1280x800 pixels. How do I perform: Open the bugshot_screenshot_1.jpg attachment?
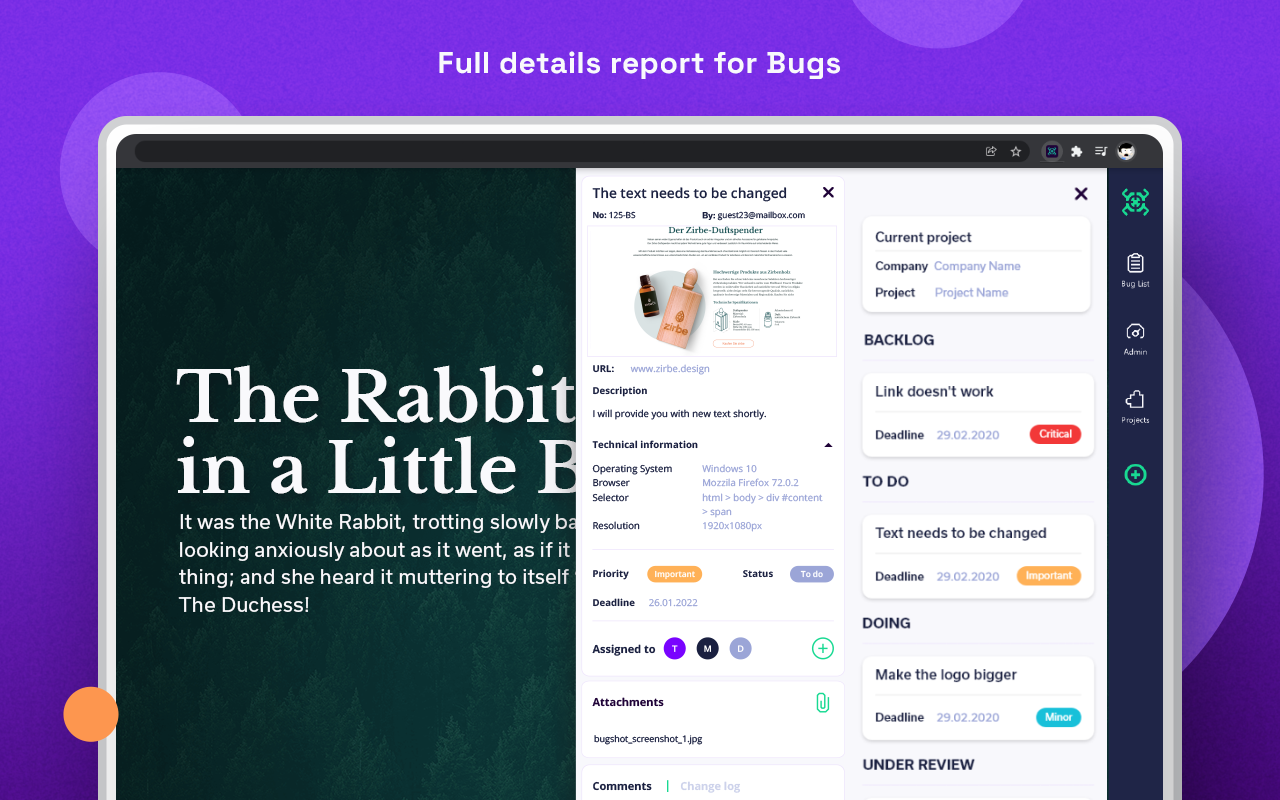pos(648,739)
